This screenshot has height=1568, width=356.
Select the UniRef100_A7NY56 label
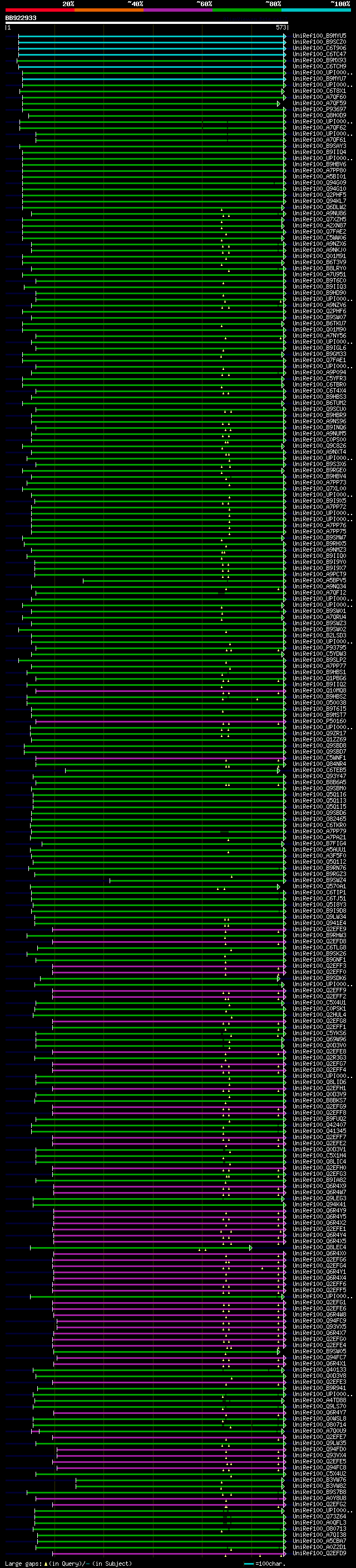point(319,335)
